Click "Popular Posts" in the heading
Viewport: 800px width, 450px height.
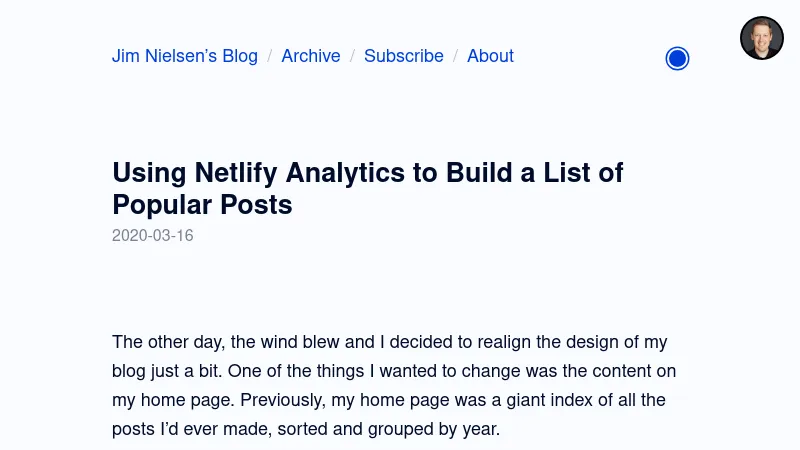[x=202, y=205]
